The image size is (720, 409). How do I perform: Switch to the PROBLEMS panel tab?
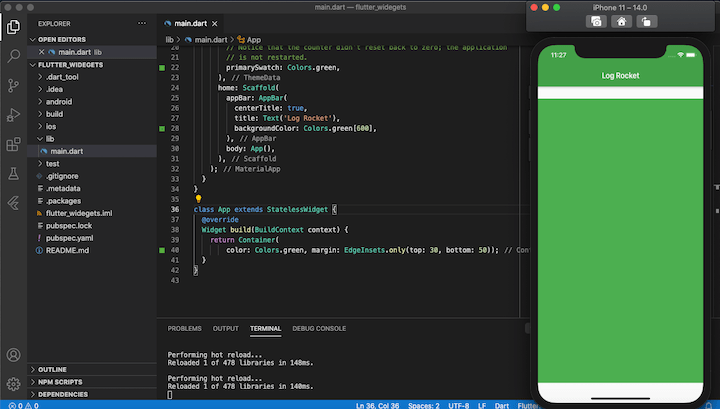tap(184, 329)
